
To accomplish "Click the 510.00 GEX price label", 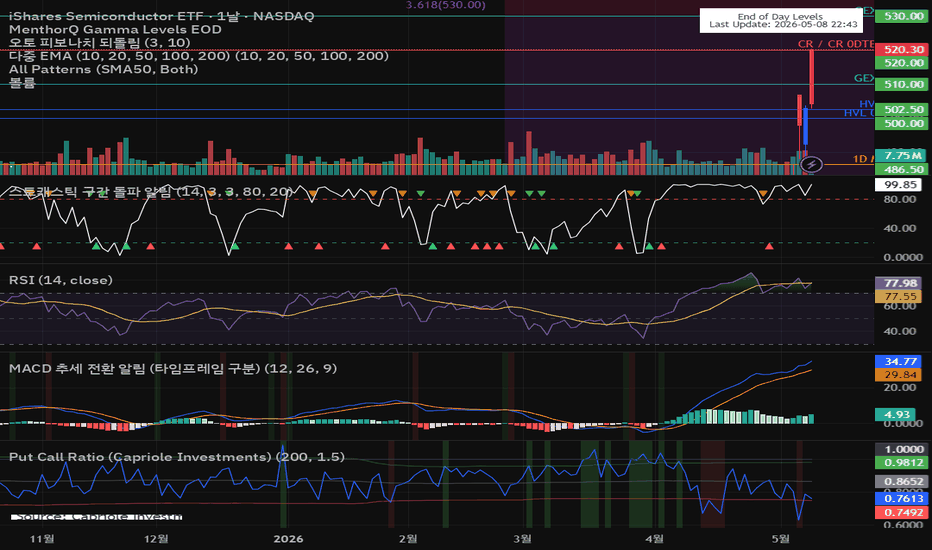I will 903,84.
